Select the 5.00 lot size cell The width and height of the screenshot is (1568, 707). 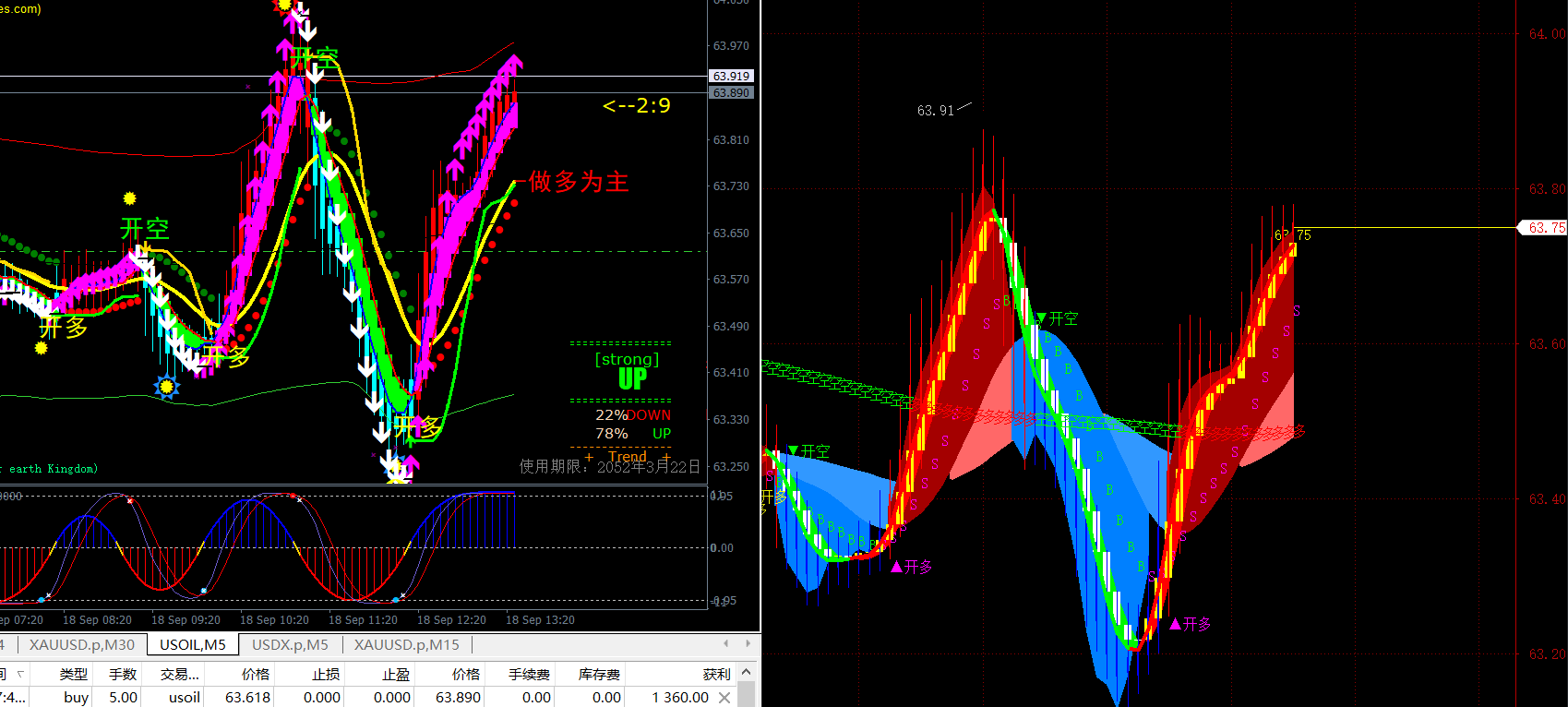tap(123, 697)
